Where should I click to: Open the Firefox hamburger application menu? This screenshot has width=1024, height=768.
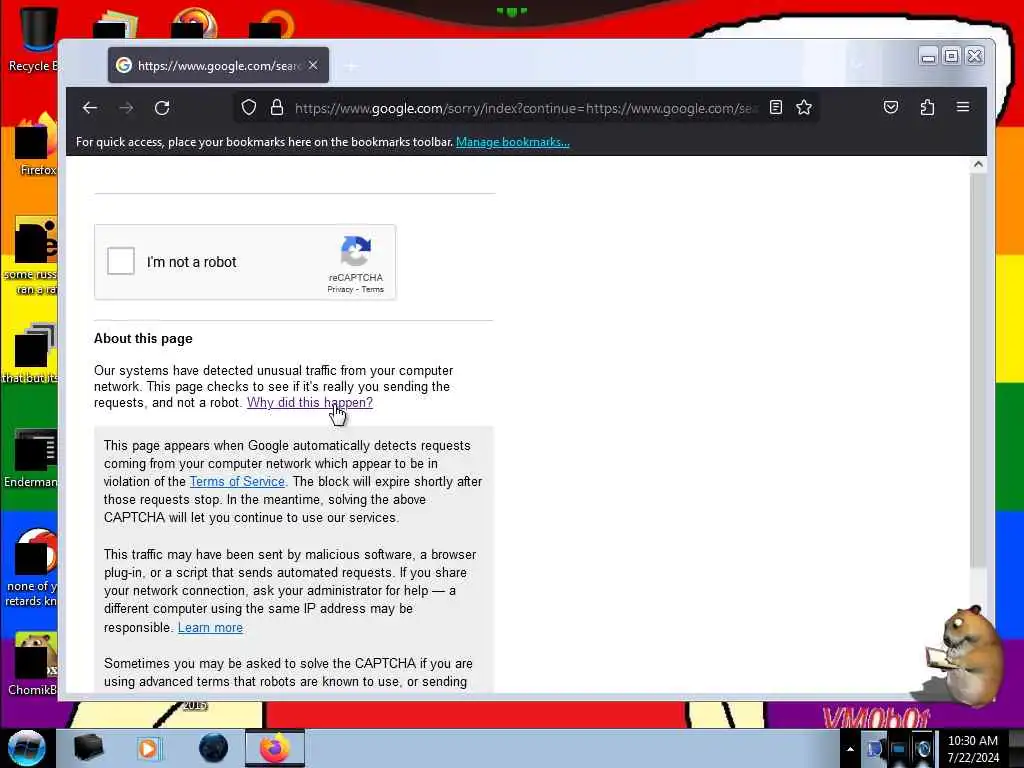963,107
